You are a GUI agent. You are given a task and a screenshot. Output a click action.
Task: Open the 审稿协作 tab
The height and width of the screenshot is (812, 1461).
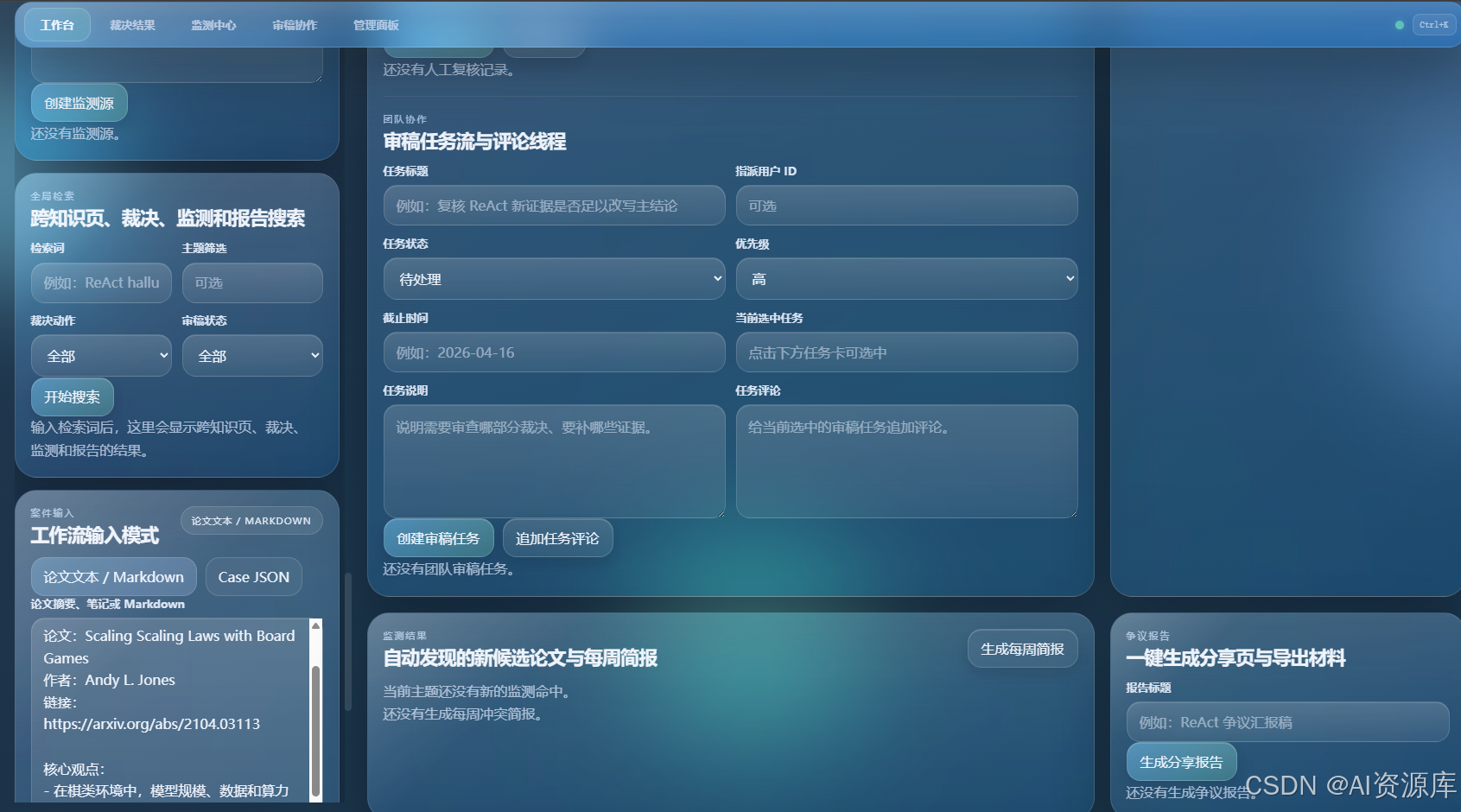pos(295,25)
